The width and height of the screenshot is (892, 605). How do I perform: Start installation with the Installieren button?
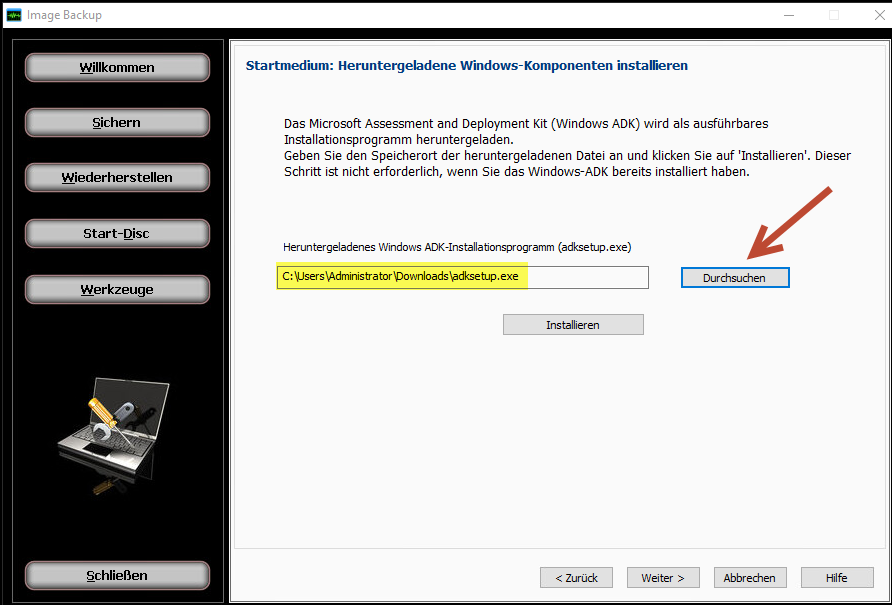[x=573, y=325]
